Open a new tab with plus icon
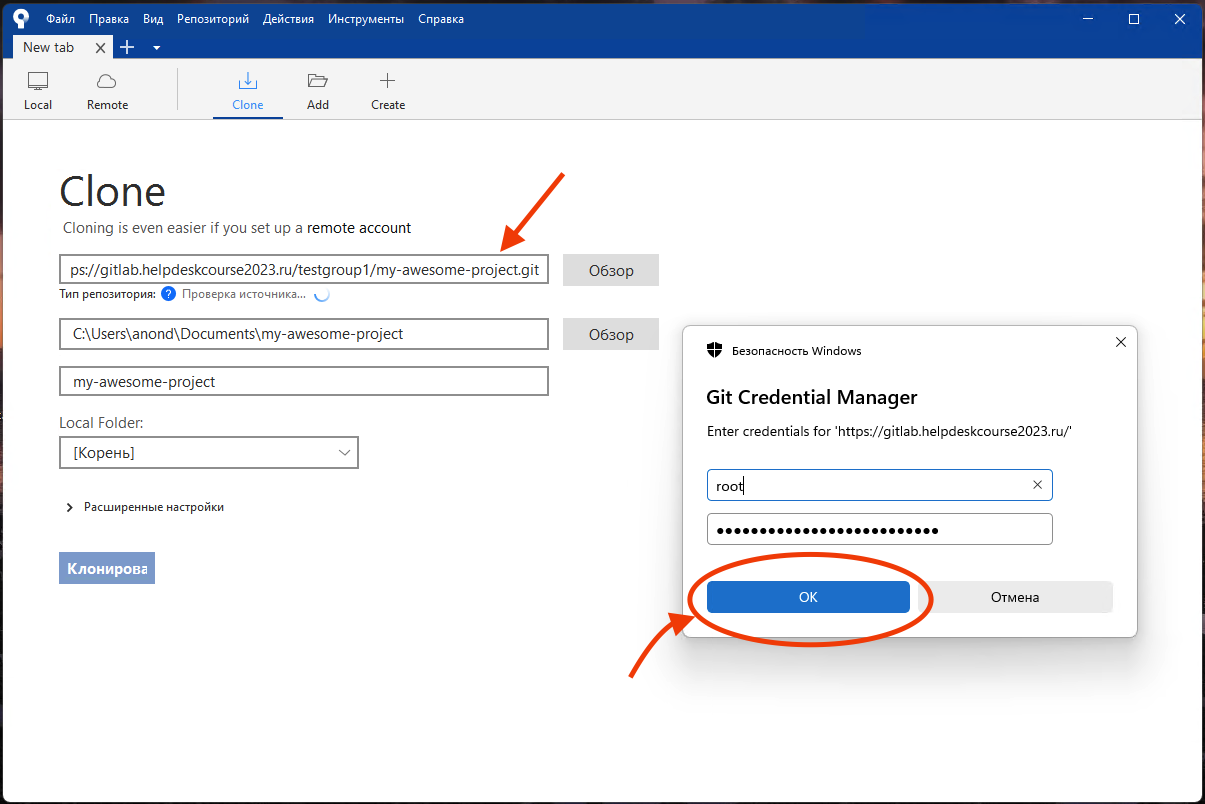 point(127,47)
